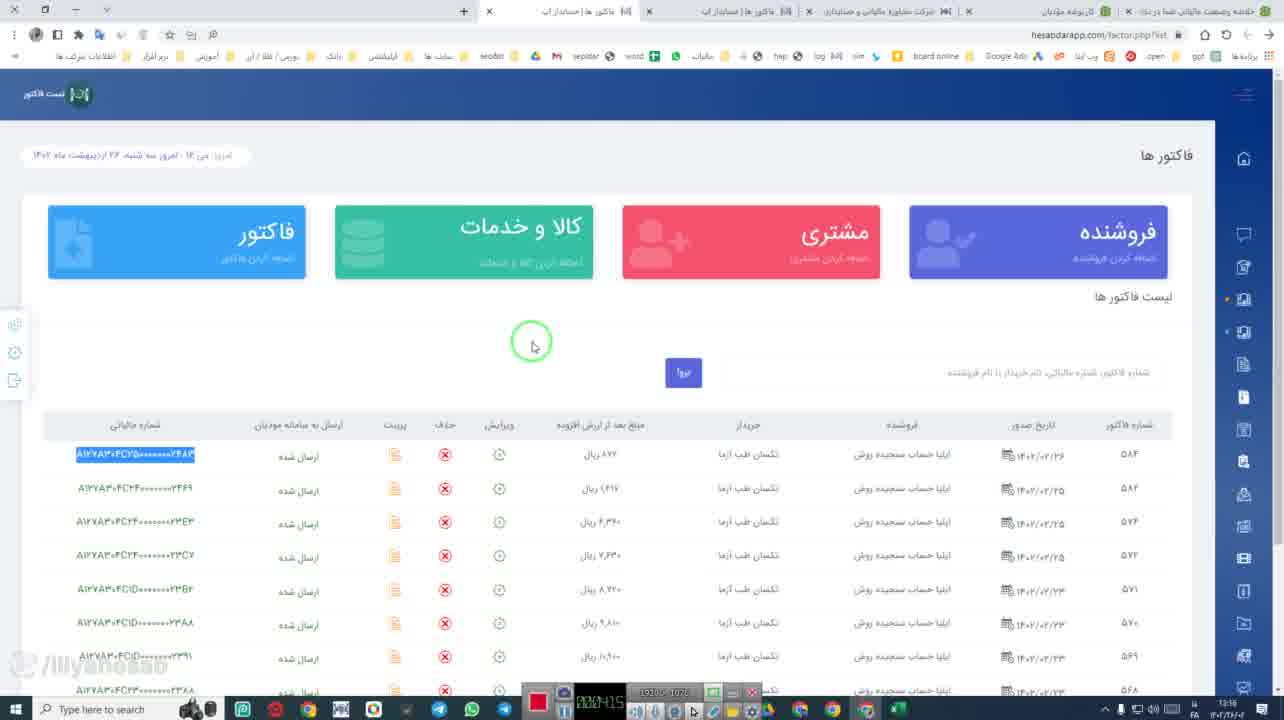Show the Windows system tray hidden icons
The width and height of the screenshot is (1284, 720).
[x=1104, y=709]
